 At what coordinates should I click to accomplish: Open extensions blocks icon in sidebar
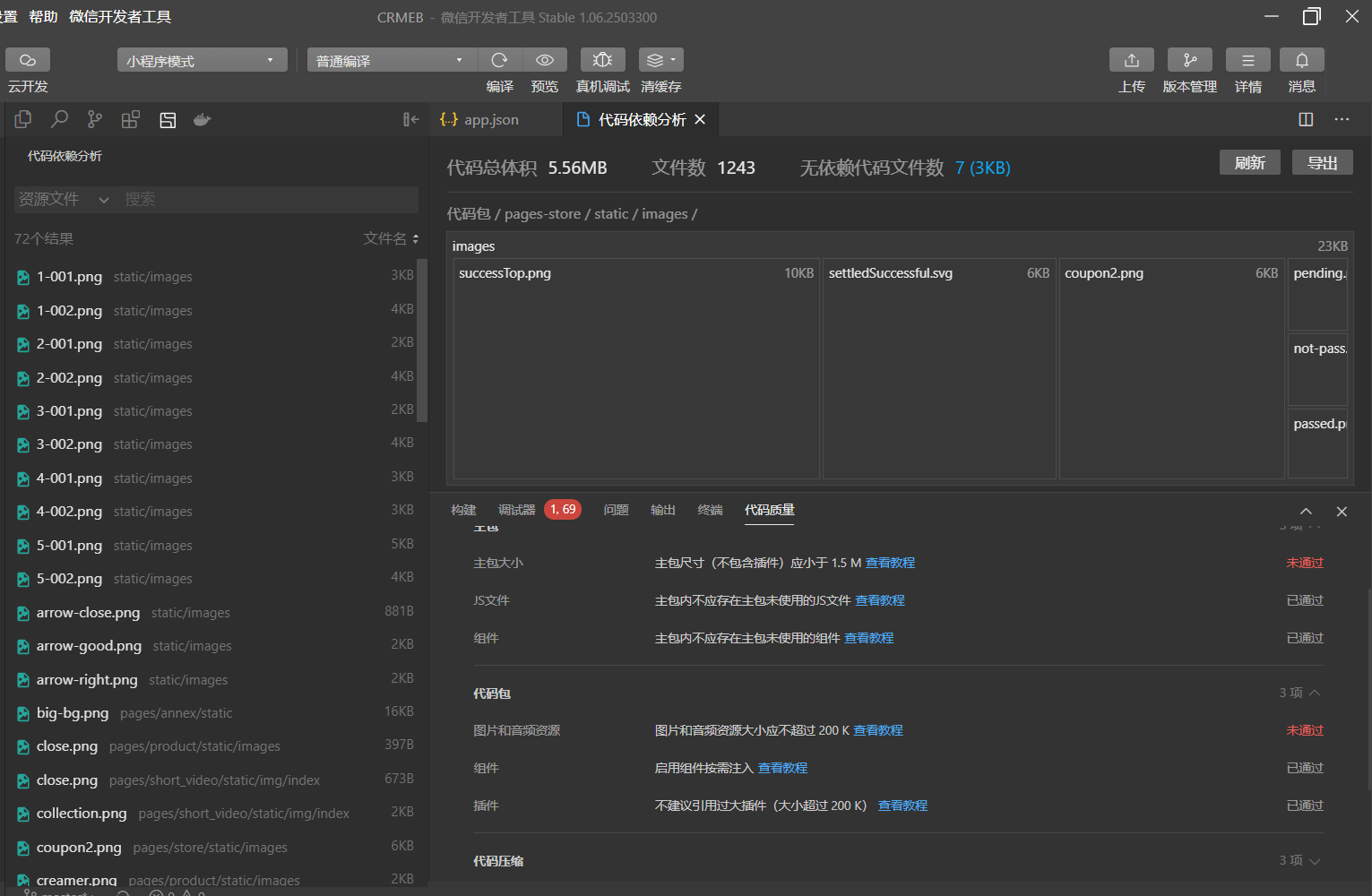(x=131, y=119)
